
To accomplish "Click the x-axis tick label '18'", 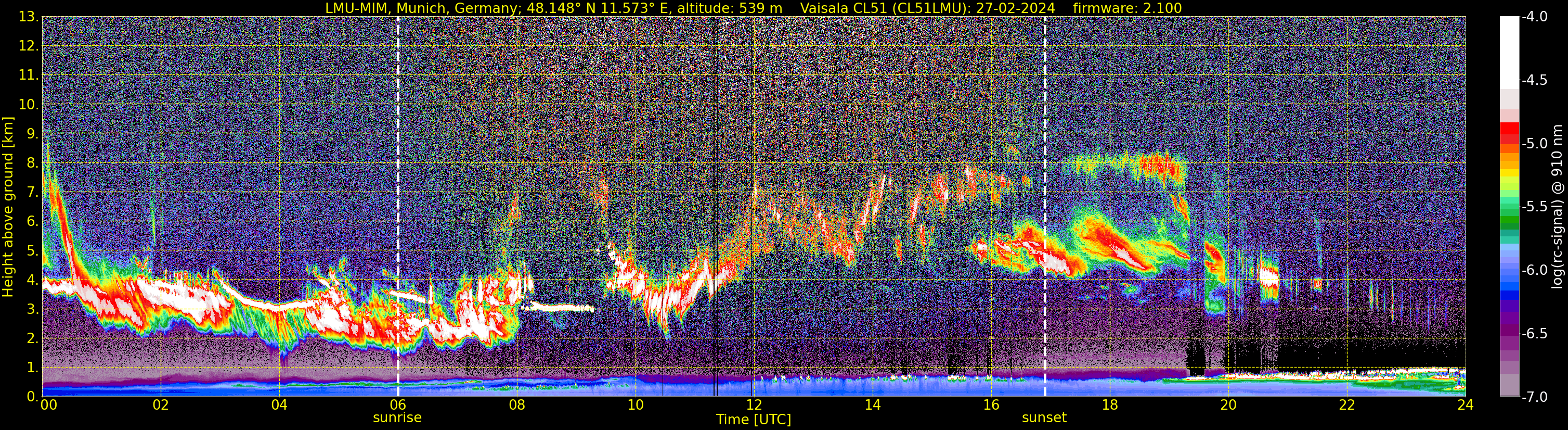I will click(1110, 405).
